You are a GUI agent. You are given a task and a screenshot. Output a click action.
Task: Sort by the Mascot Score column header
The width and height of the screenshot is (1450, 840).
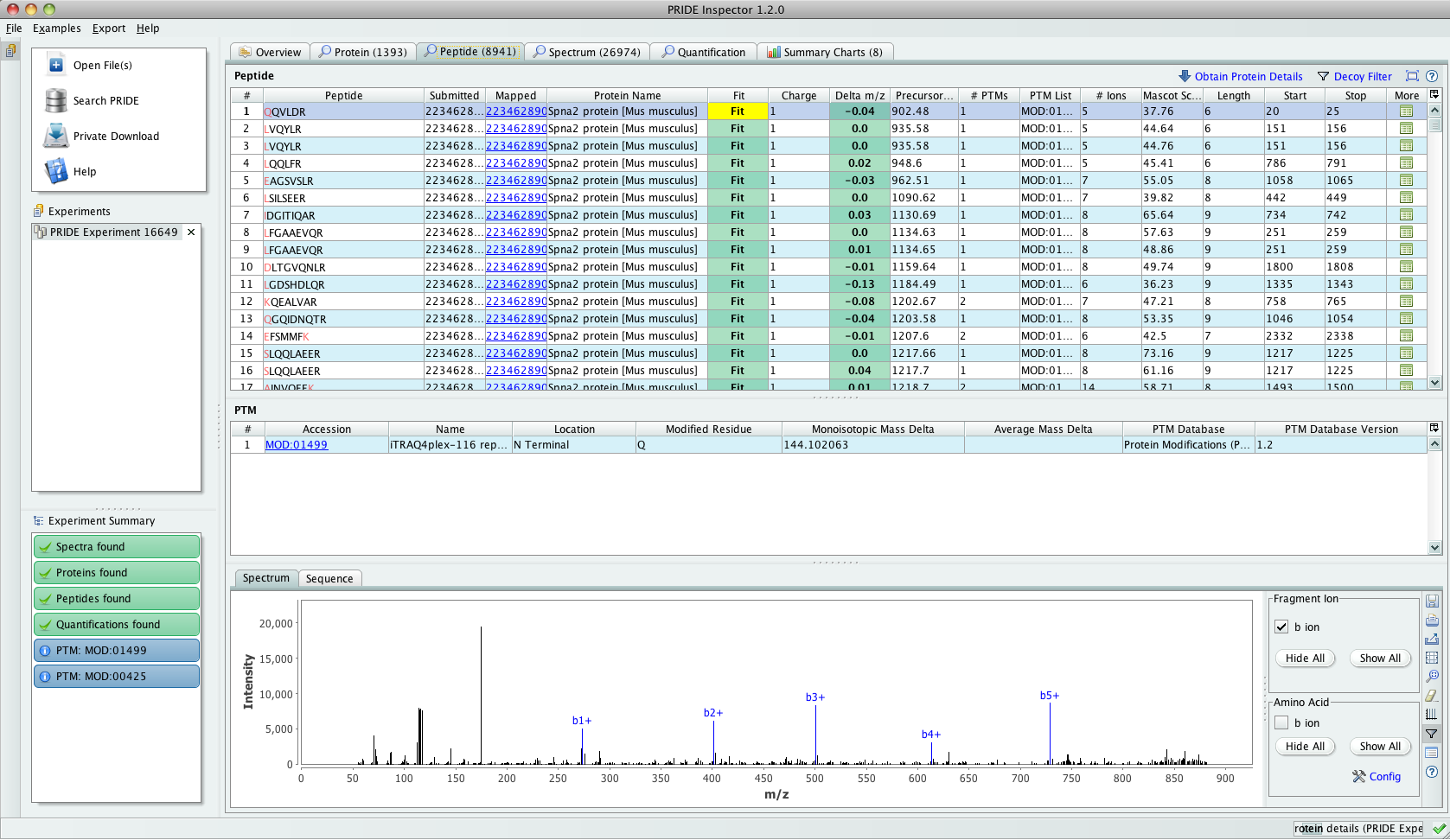(x=1172, y=95)
